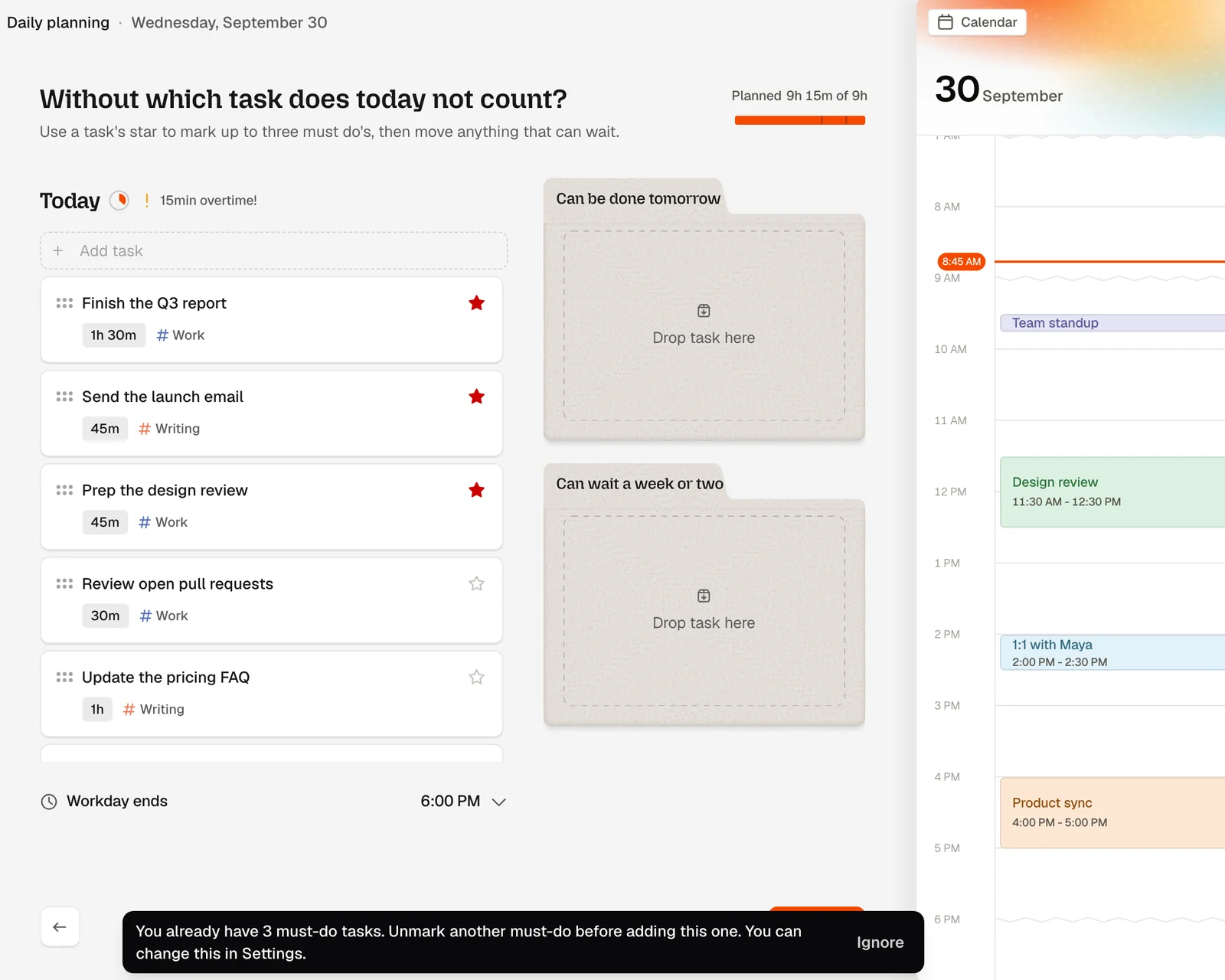
Task: Click drop icon in Can be done tomorrow folder
Action: click(x=704, y=311)
